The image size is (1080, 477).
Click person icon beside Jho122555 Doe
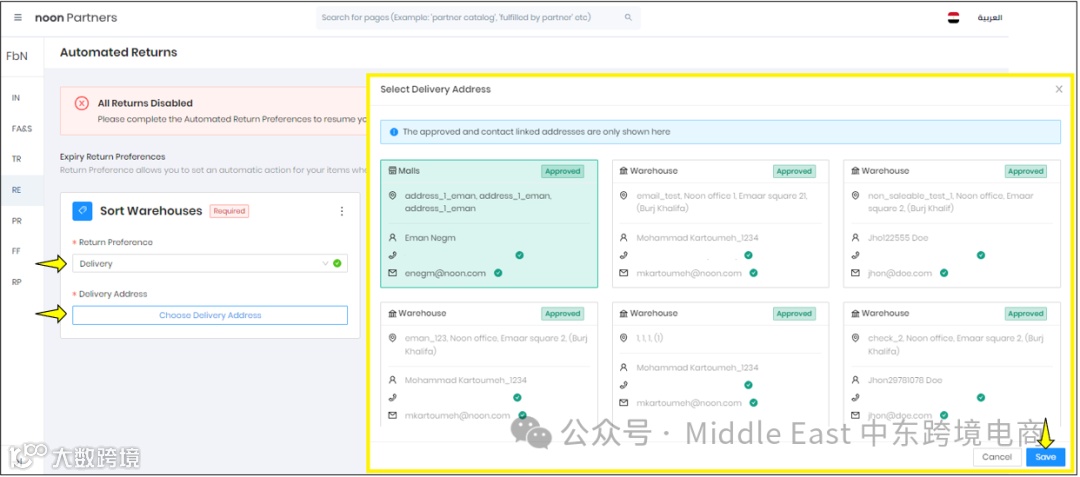pos(855,237)
